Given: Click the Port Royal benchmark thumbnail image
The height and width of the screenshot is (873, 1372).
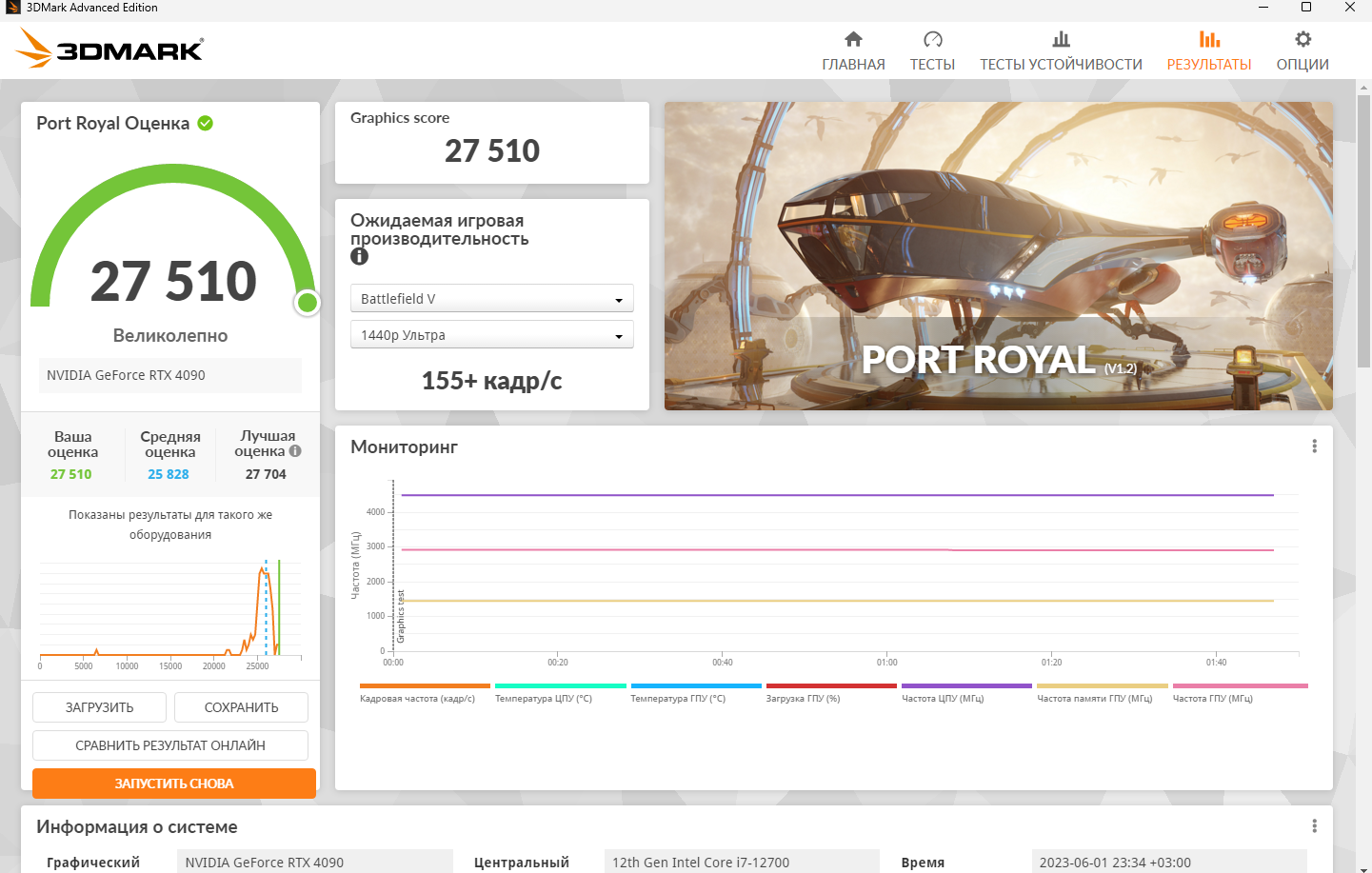Looking at the screenshot, I should tap(999, 256).
